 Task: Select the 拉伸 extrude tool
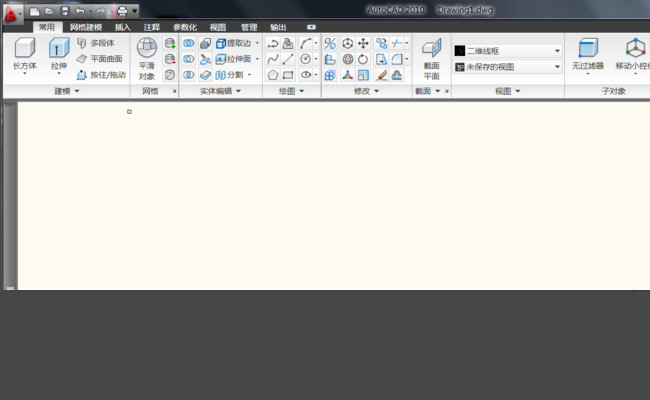pos(59,53)
